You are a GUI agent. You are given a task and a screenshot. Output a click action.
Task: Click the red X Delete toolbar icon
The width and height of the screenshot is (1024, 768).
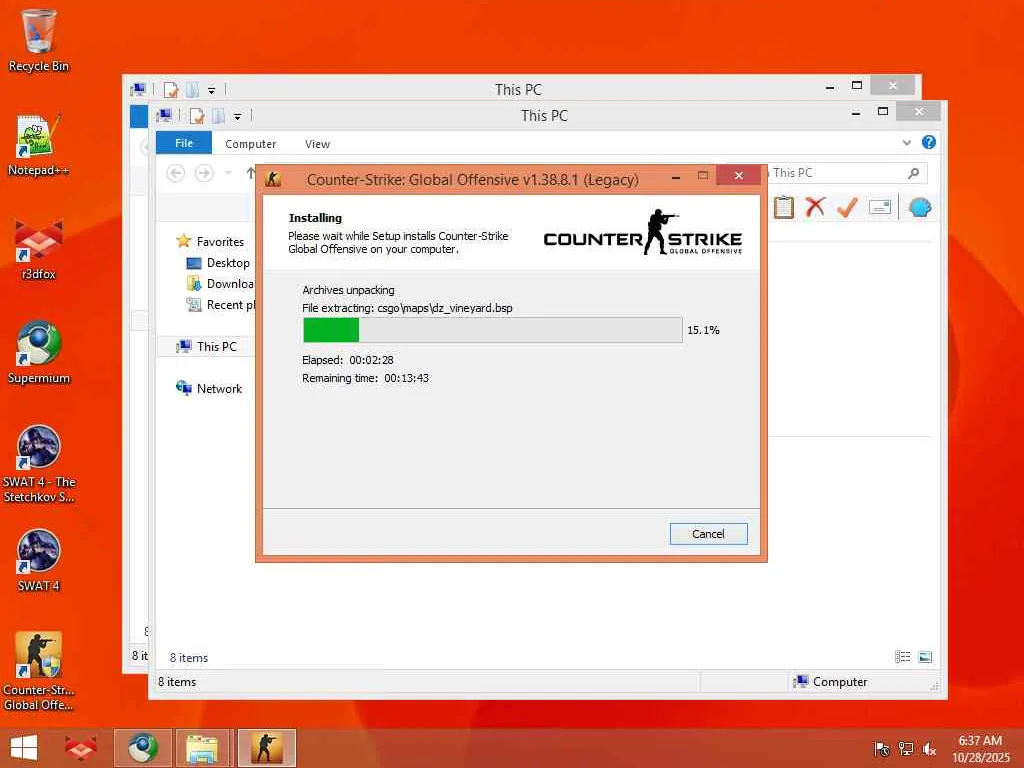pyautogui.click(x=815, y=207)
